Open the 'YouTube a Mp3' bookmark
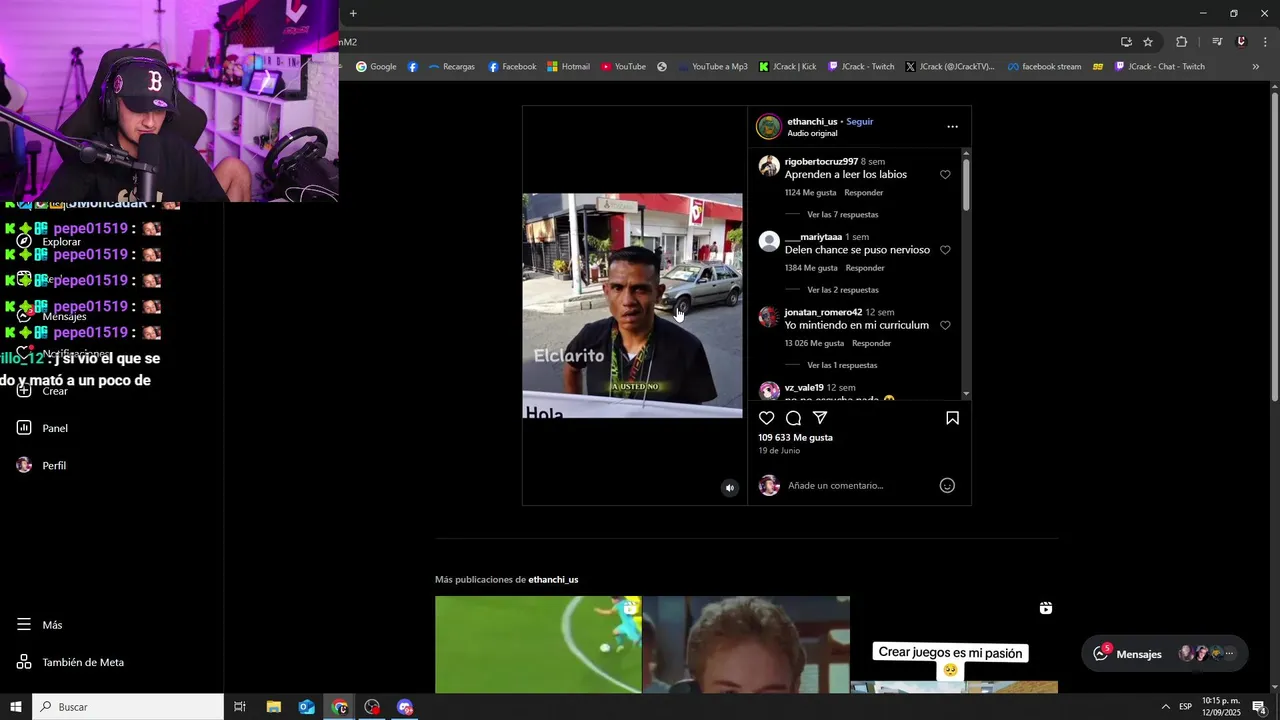The image size is (1280, 720). [712, 67]
